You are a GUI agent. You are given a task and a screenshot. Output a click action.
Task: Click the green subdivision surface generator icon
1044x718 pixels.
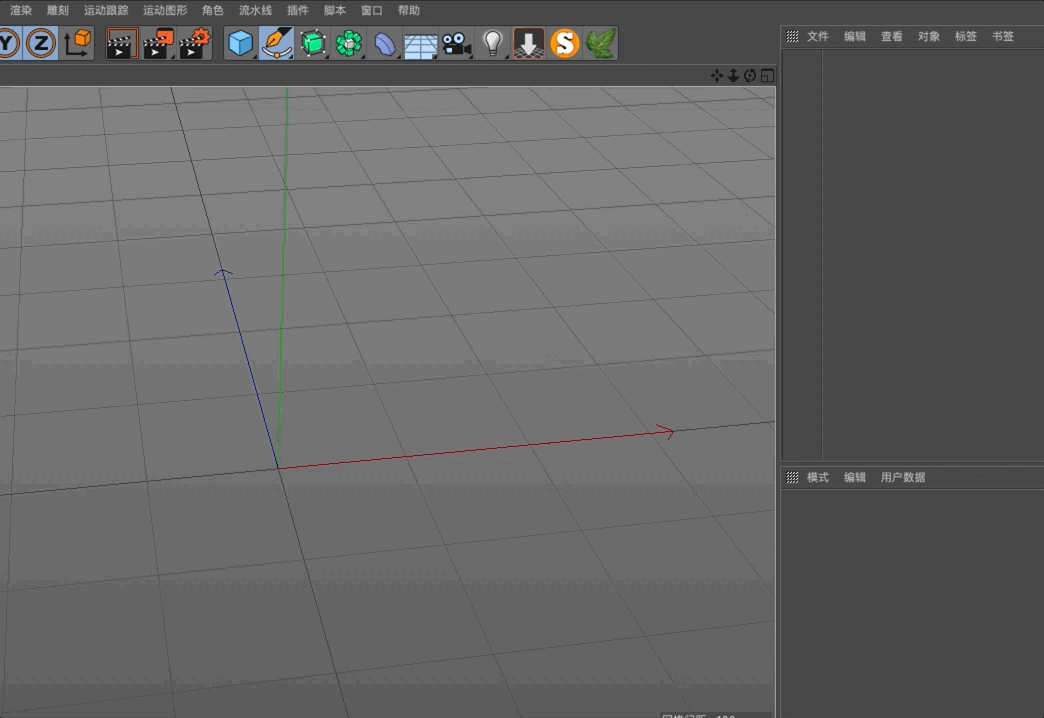point(312,43)
